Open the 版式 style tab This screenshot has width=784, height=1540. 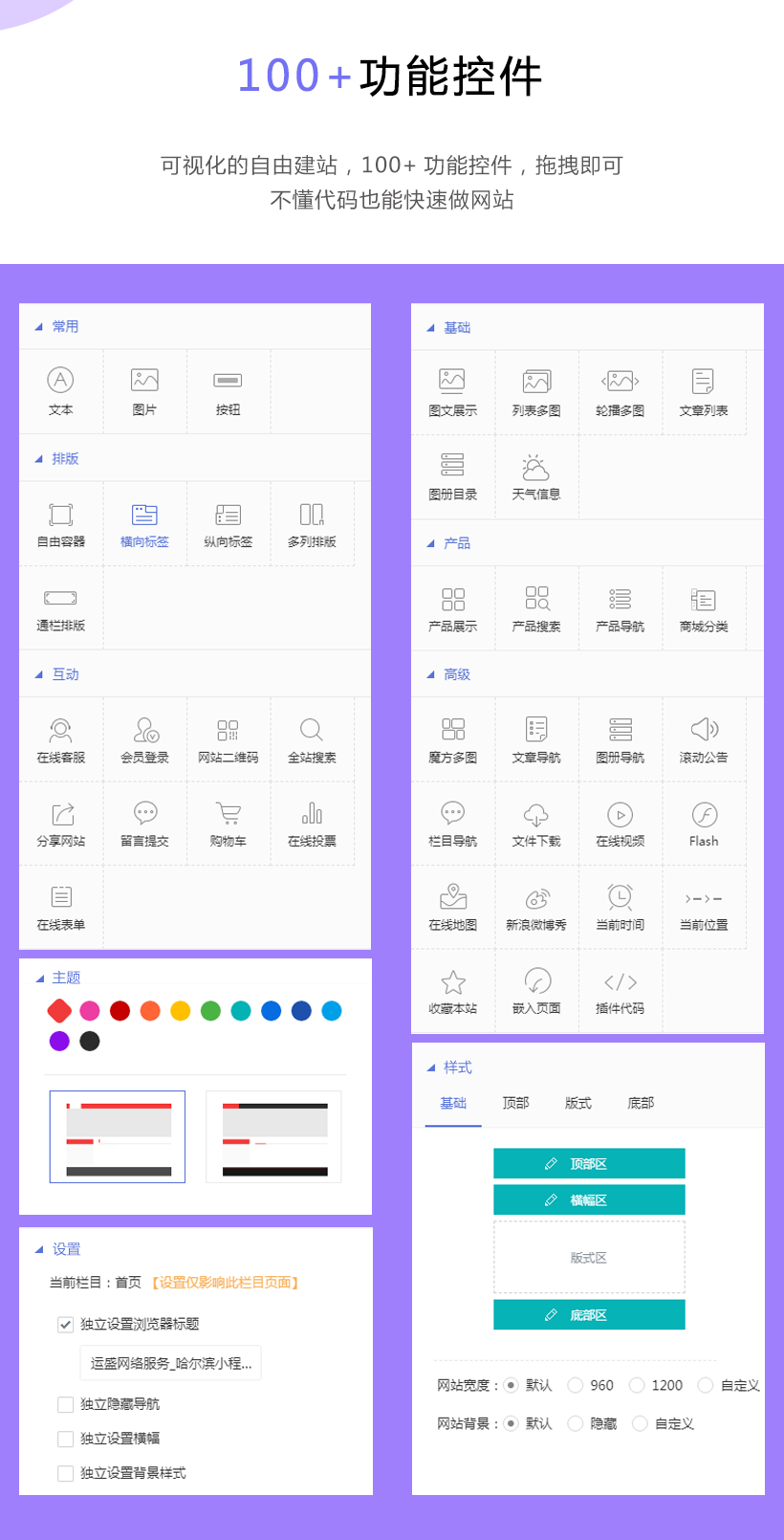pos(577,1103)
